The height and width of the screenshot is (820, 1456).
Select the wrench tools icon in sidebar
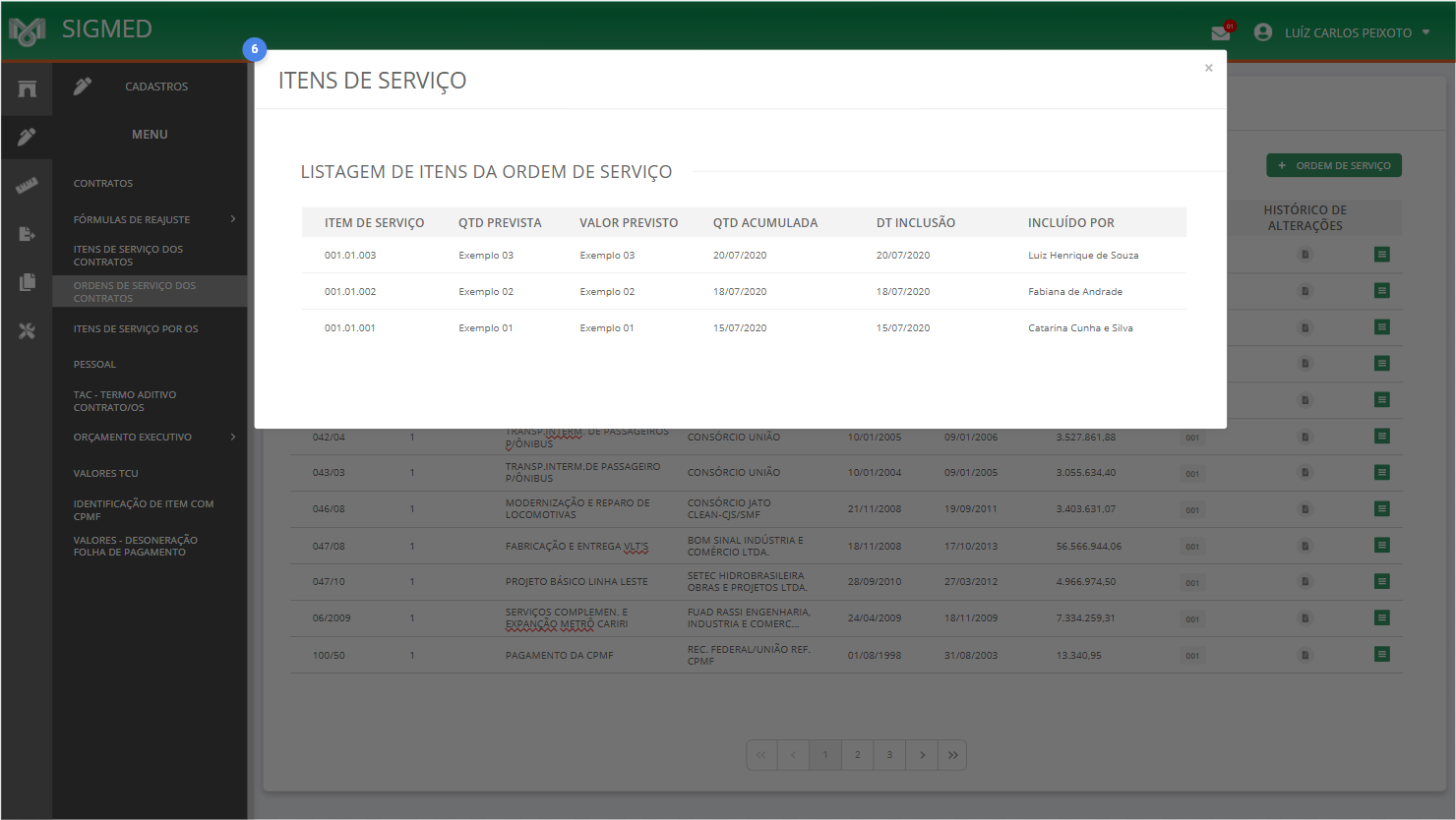(x=27, y=331)
